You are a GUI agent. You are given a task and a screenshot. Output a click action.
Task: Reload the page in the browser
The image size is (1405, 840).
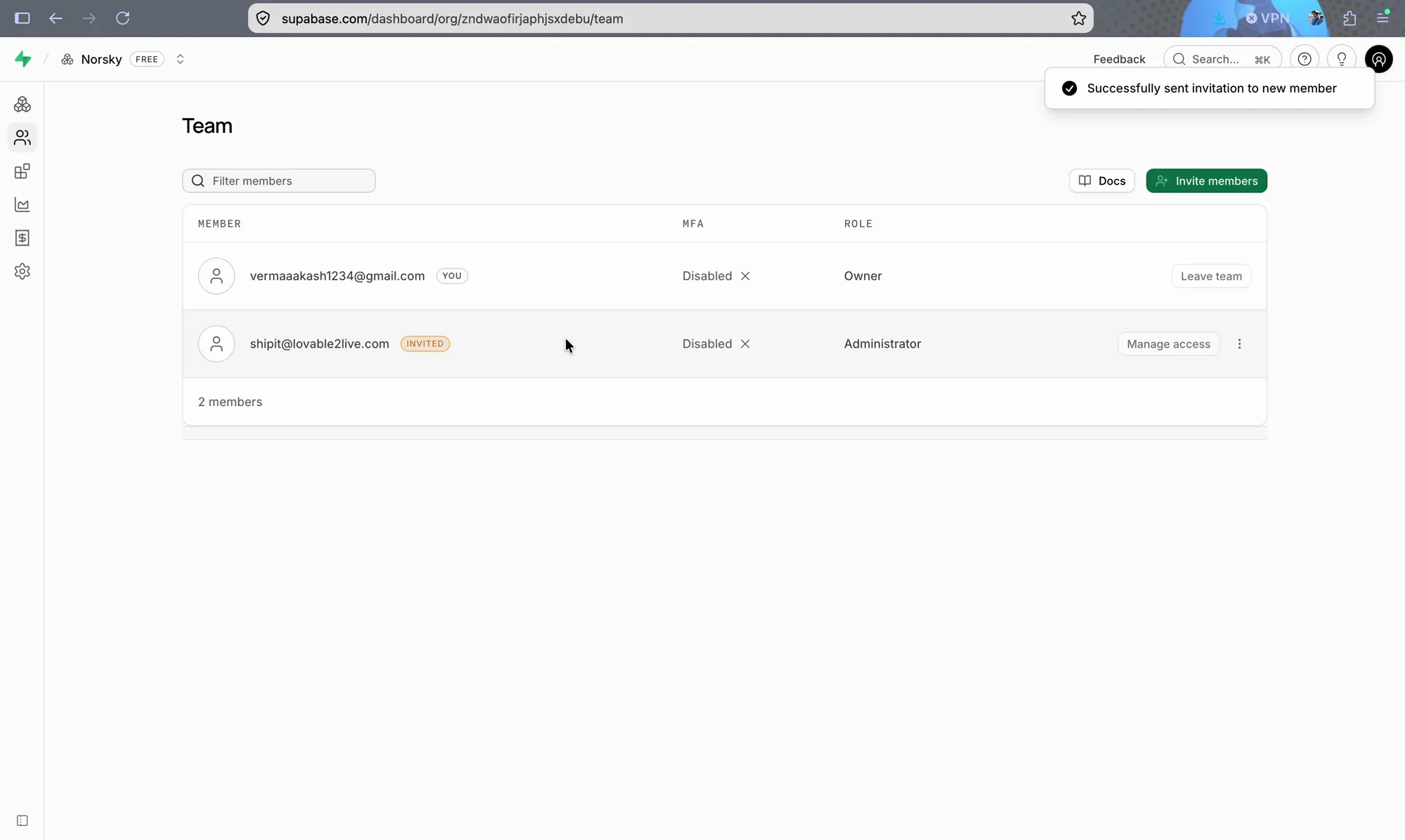point(123,18)
